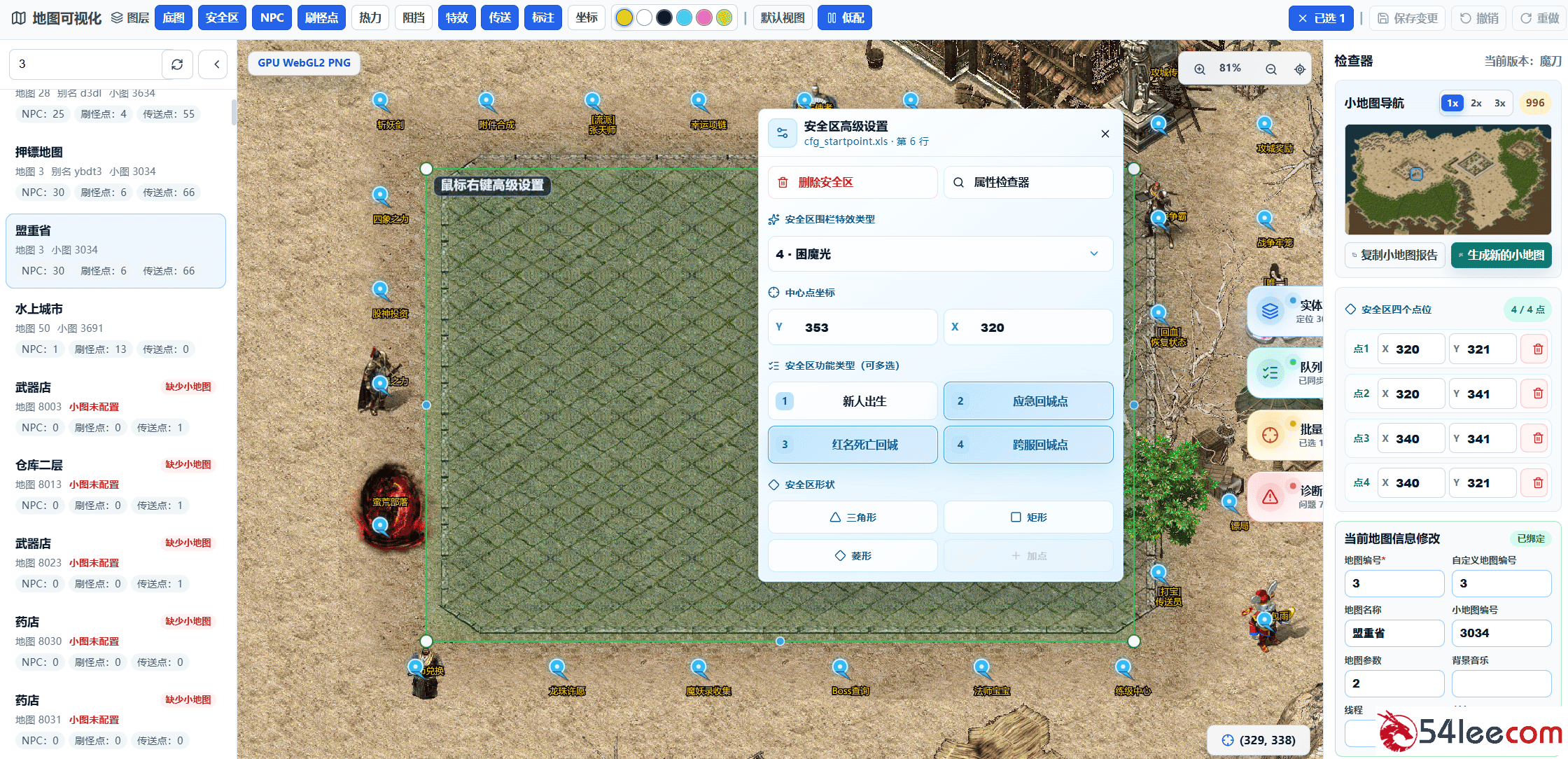Delete point 点4 with its trash icon
1568x759 pixels.
pos(1538,482)
